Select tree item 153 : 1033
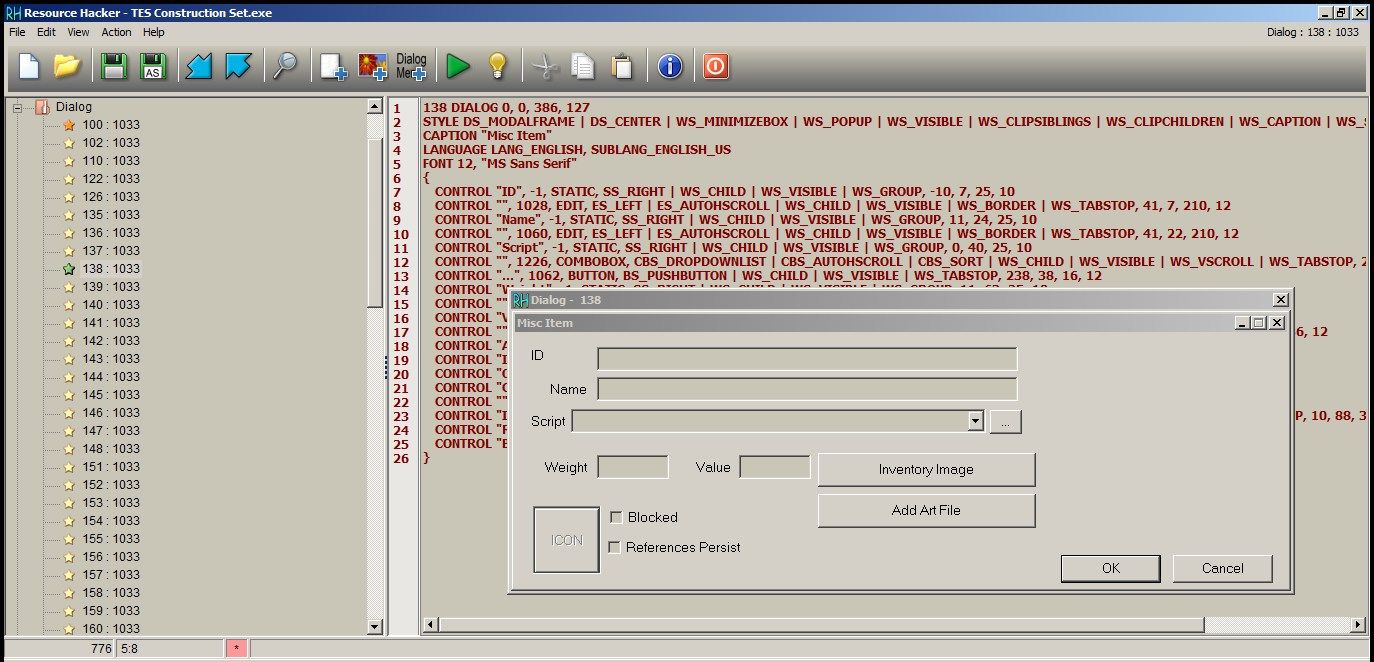Screen dimensions: 1374x662 (x=110, y=503)
